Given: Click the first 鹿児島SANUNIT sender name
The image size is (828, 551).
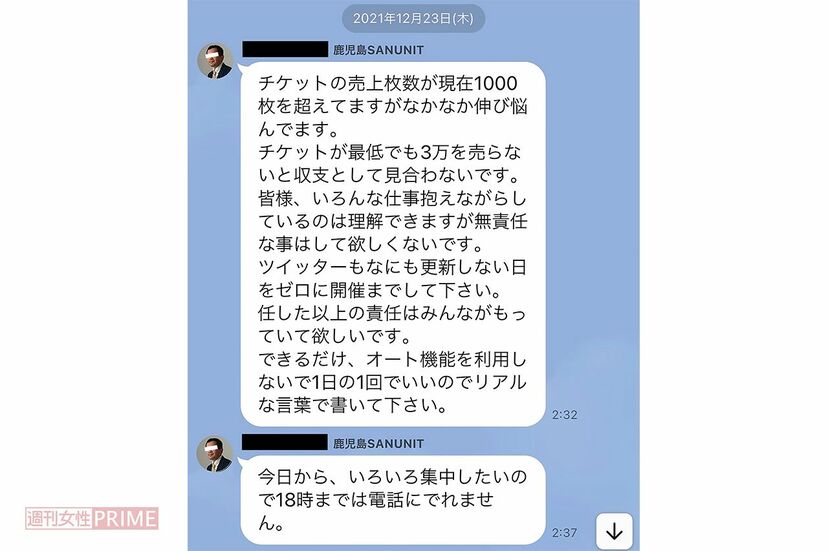Looking at the screenshot, I should [378, 50].
